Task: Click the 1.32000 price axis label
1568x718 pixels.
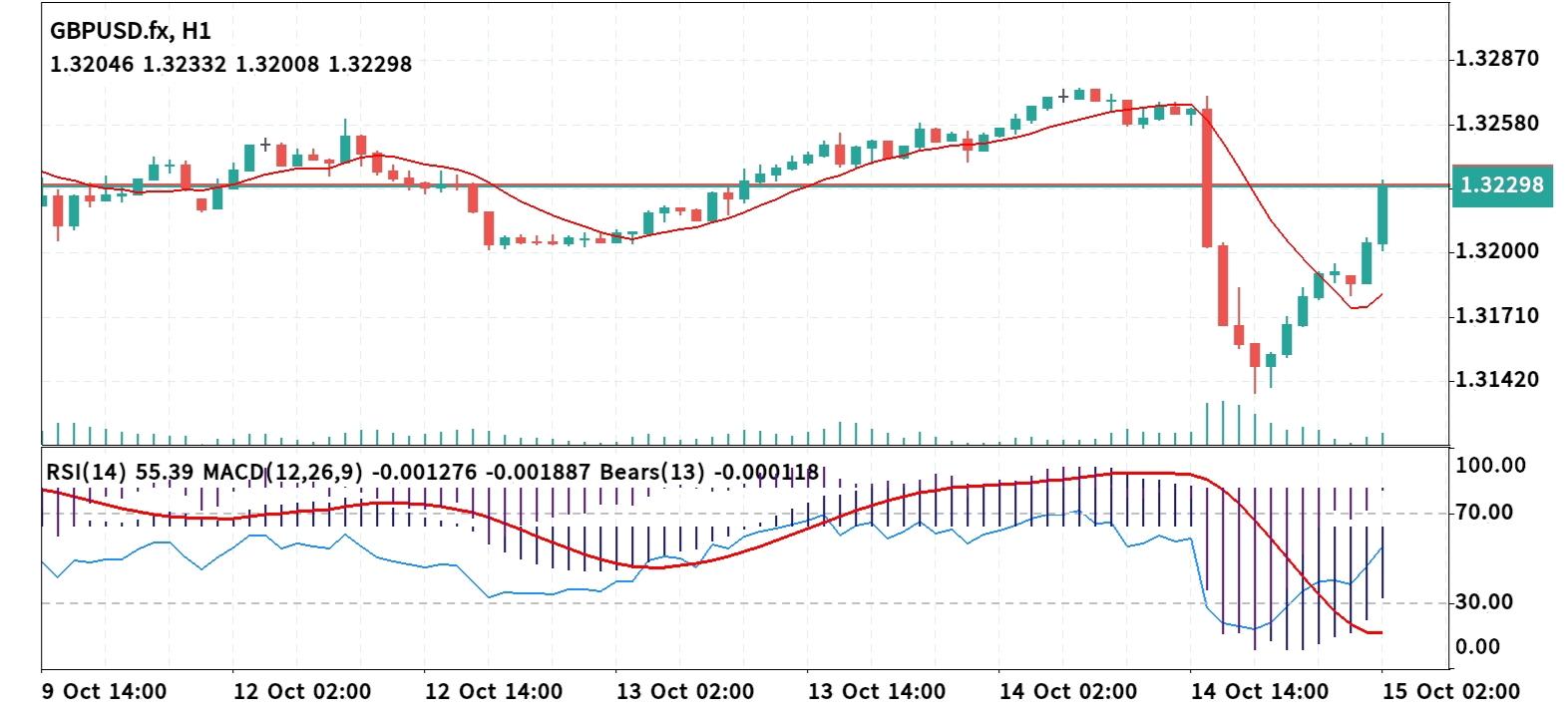Action: pyautogui.click(x=1497, y=251)
